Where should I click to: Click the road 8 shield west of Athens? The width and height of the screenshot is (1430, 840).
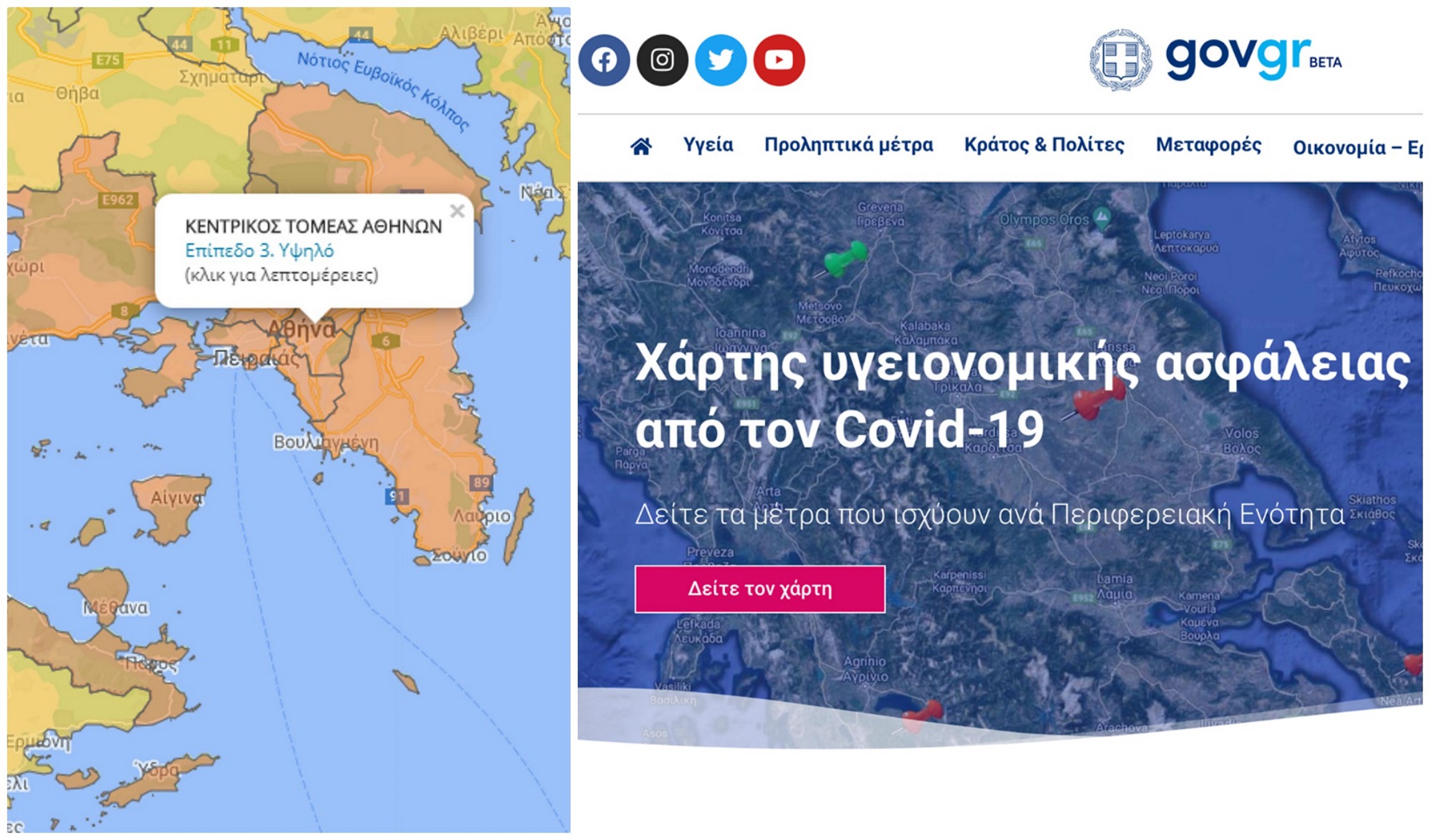[124, 311]
